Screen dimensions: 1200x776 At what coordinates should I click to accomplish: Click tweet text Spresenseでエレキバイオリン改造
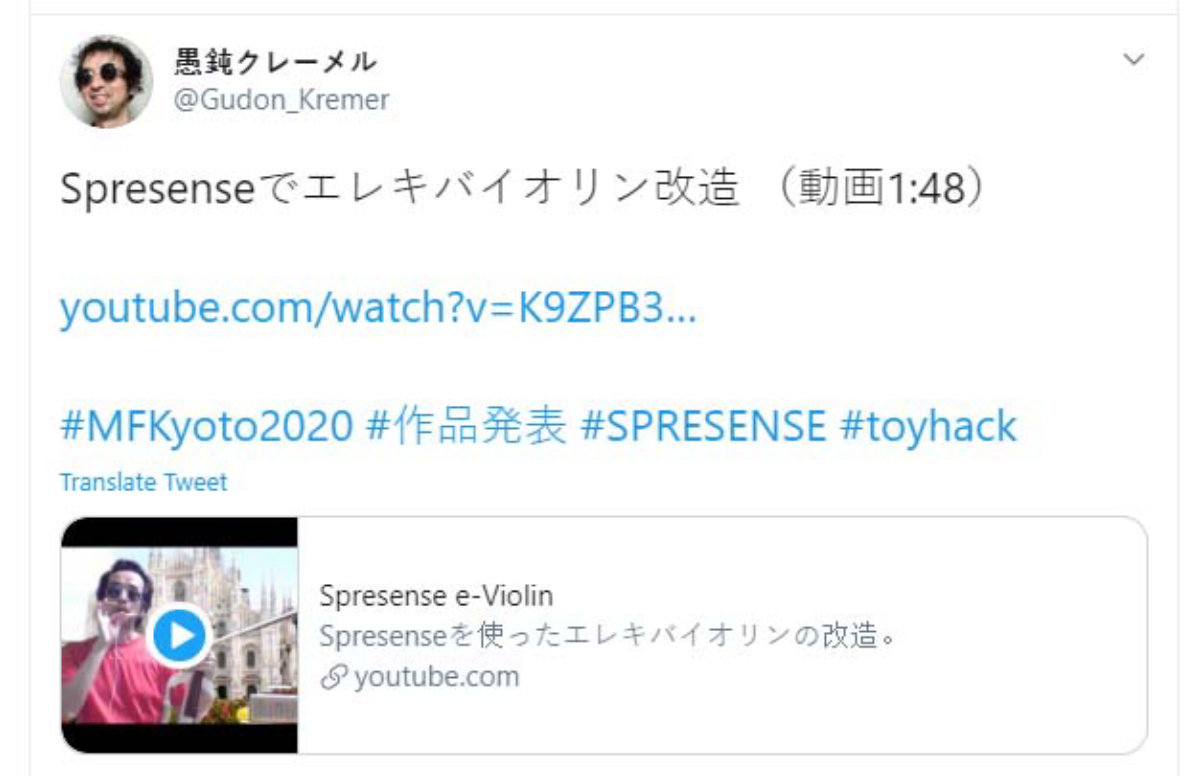tap(399, 189)
